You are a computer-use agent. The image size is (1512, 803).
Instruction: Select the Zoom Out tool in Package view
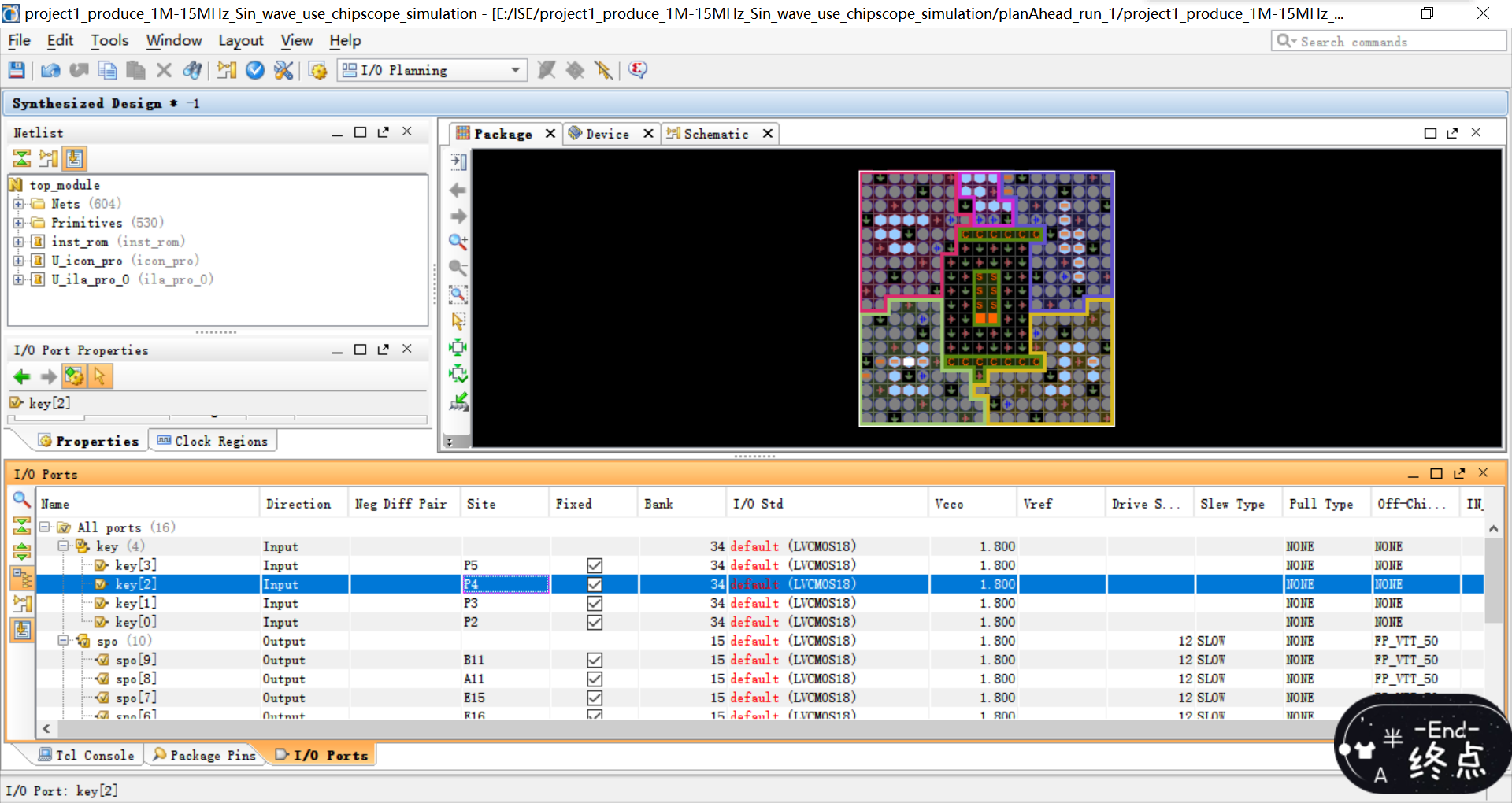[458, 268]
